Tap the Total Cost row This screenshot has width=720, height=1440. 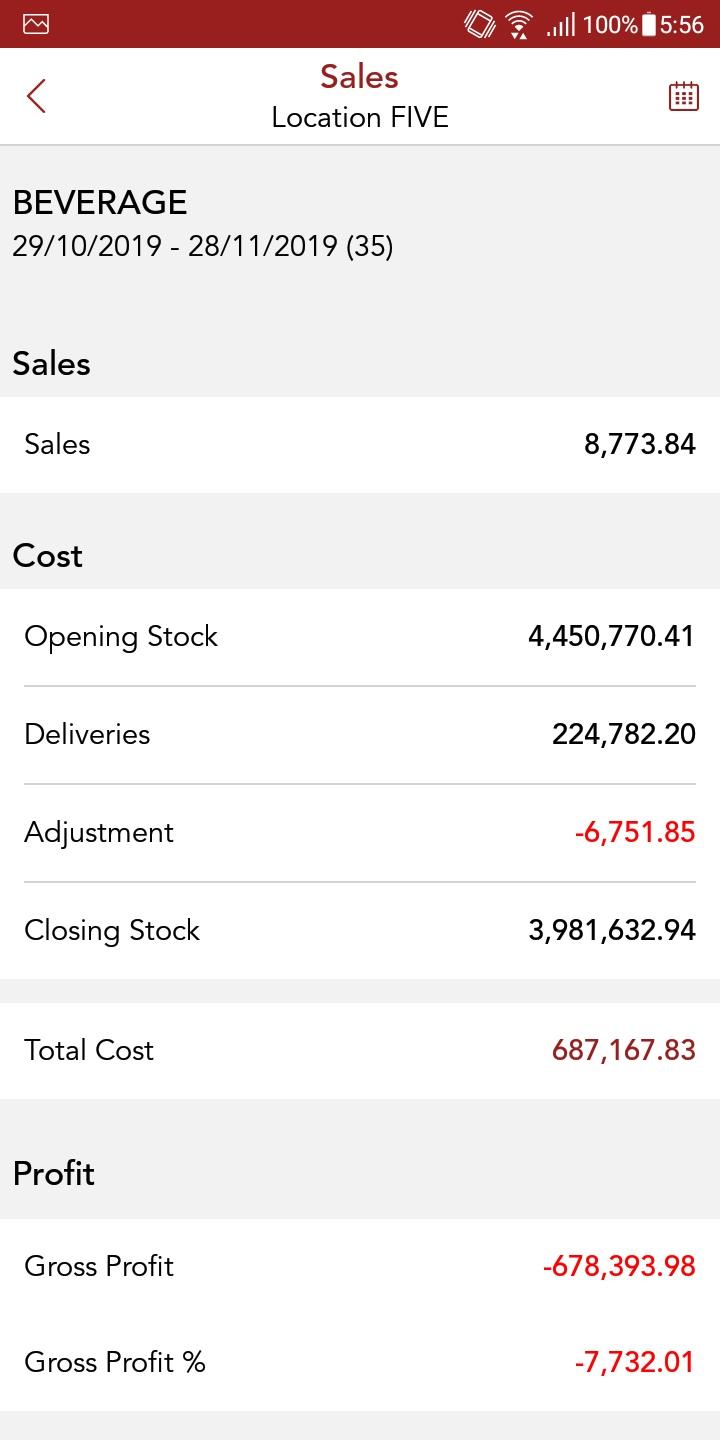click(360, 1050)
